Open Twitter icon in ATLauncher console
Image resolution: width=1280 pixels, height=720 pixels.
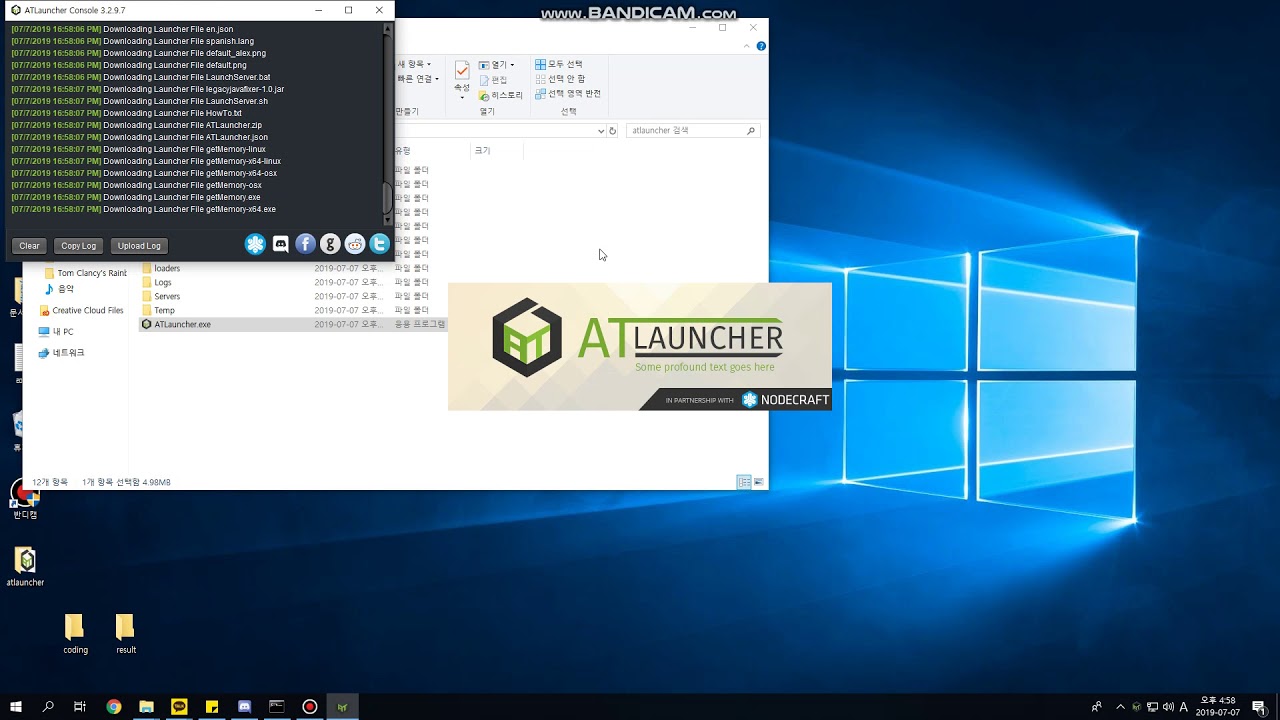coord(380,244)
